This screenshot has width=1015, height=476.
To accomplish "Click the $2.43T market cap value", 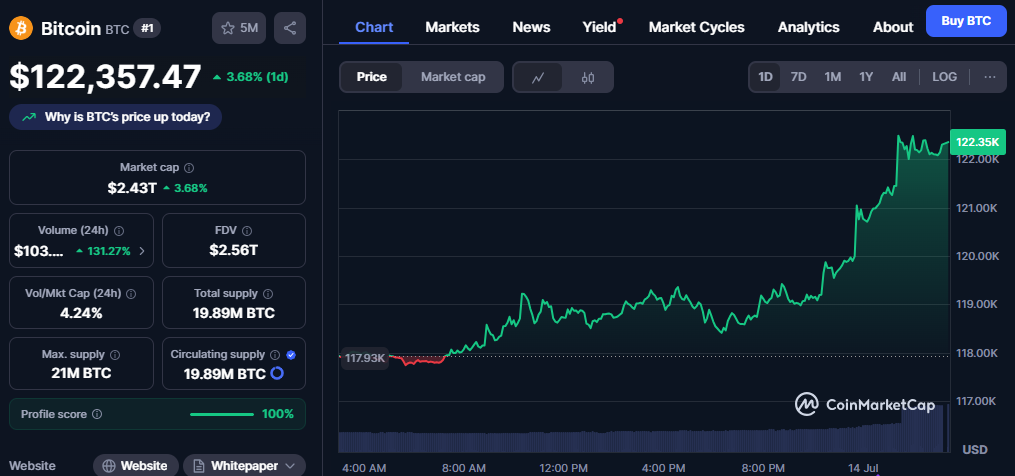I will tap(131, 188).
